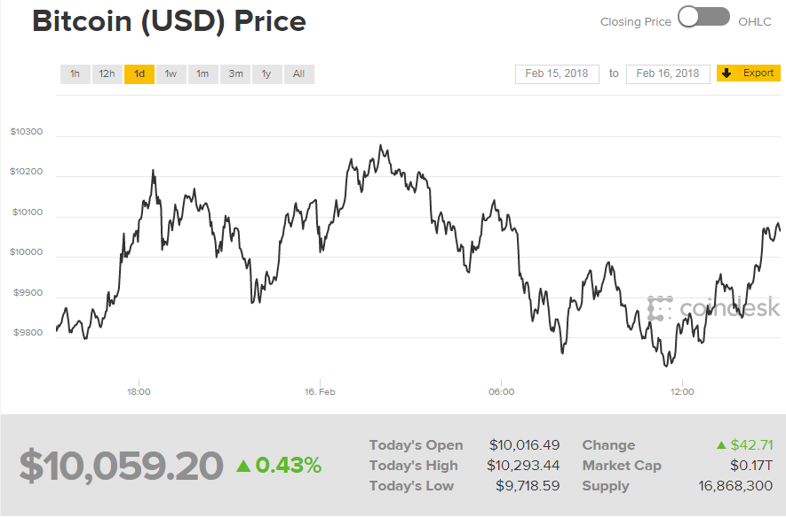Select the OHLC label option
The width and height of the screenshot is (786, 517).
754,22
